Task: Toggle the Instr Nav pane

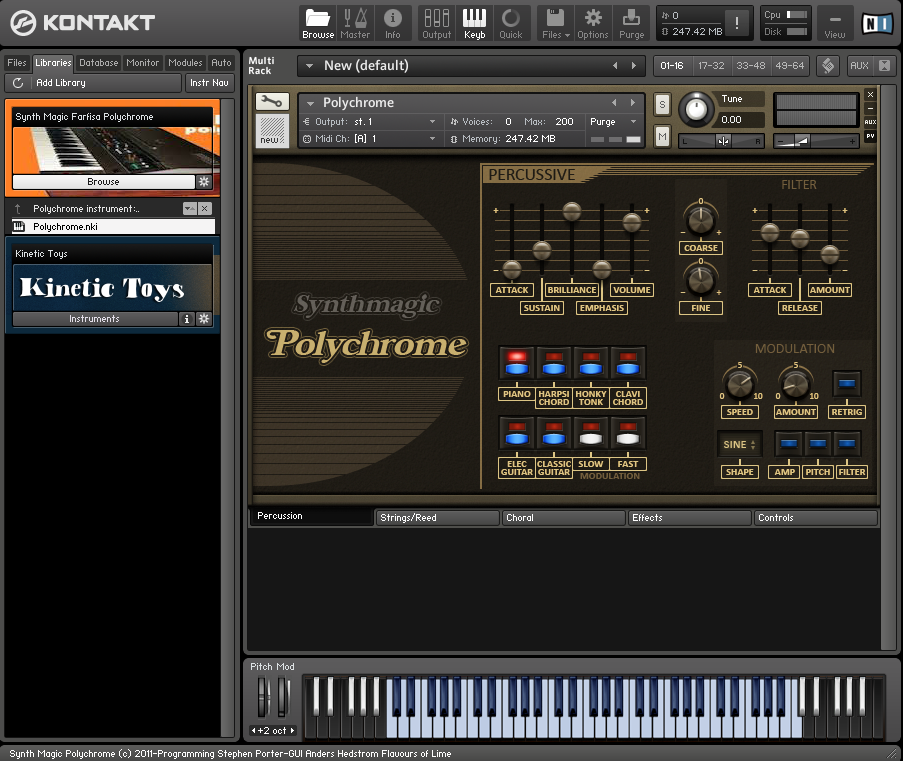Action: tap(209, 83)
